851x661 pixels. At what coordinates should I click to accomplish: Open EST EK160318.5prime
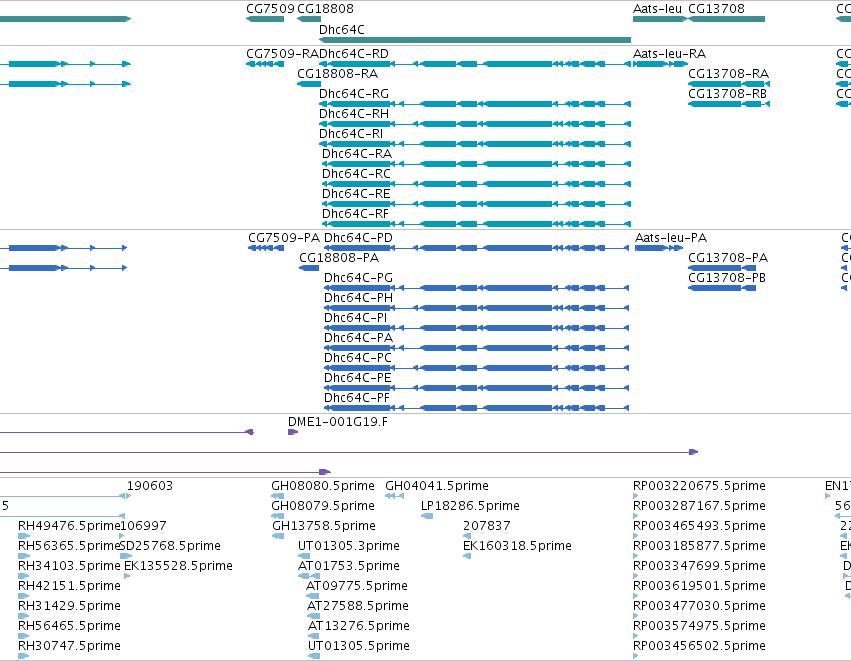[x=517, y=546]
